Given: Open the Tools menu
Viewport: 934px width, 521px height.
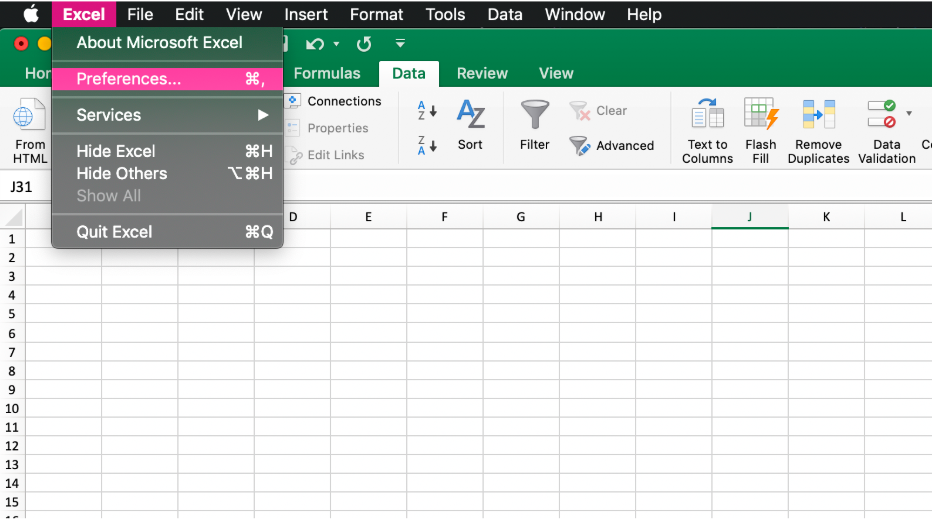Looking at the screenshot, I should point(445,14).
